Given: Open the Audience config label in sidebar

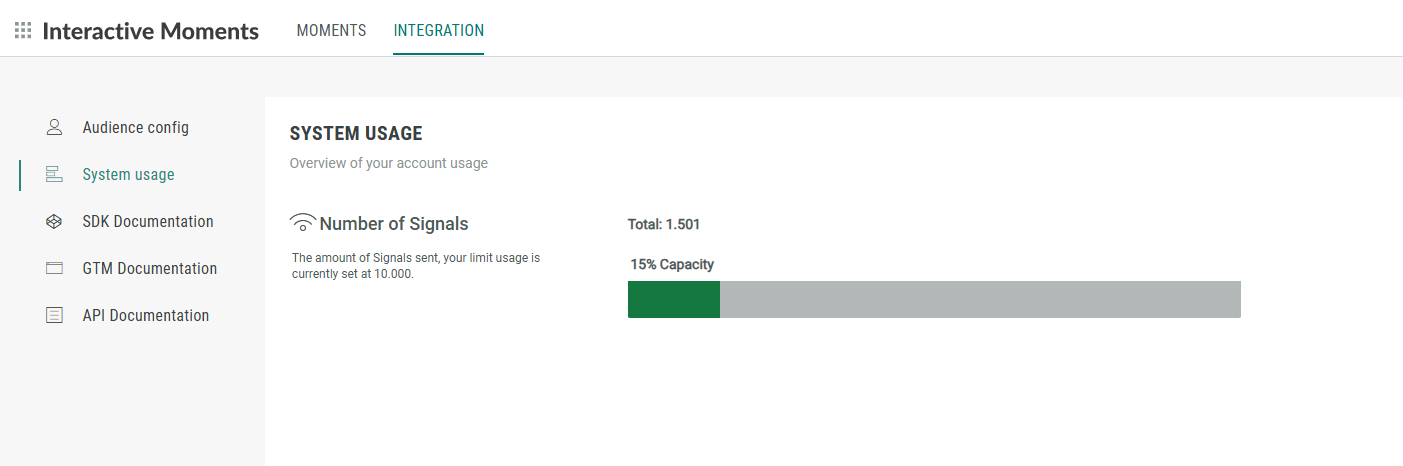Looking at the screenshot, I should pos(135,128).
